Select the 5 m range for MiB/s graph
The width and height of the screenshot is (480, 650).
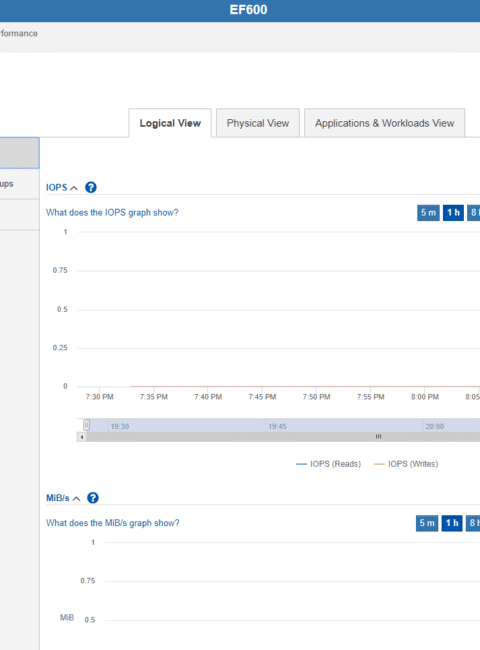coord(427,523)
